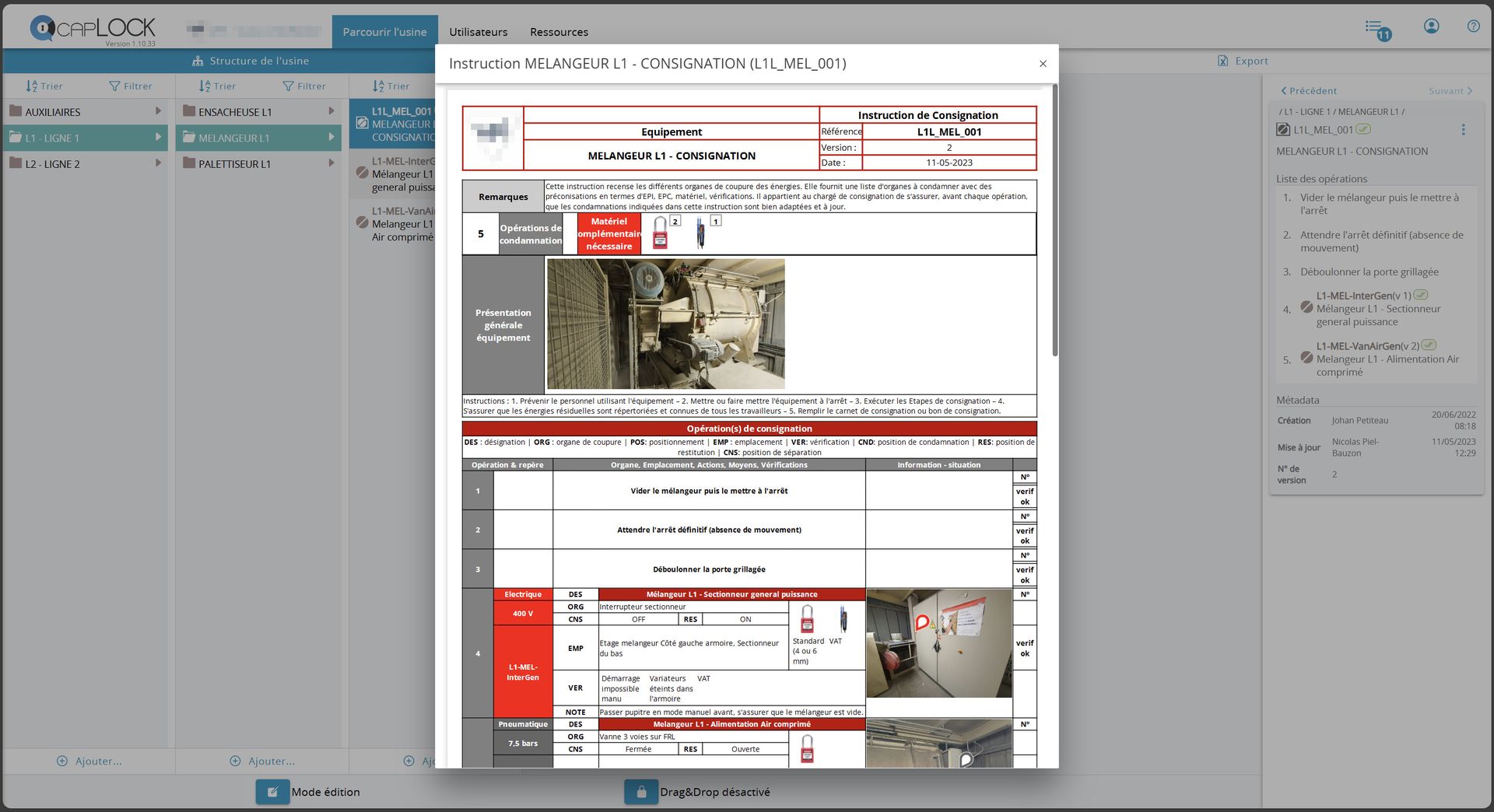Click the CapLock logo
Screen dimensions: 1494x812
(x=93, y=29)
